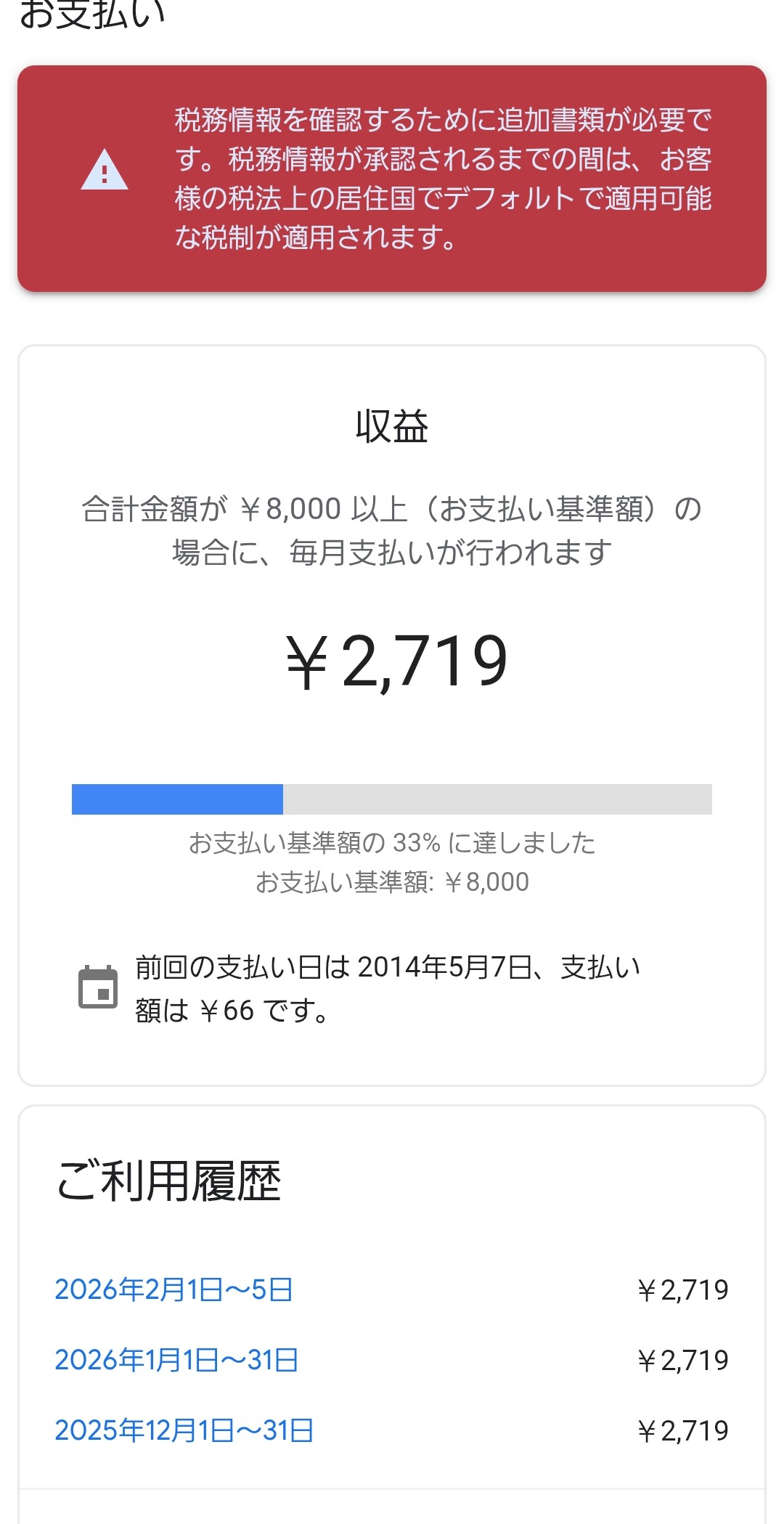Tap the red tax information alert message
Screen dimensions: 784x1524
click(443, 179)
